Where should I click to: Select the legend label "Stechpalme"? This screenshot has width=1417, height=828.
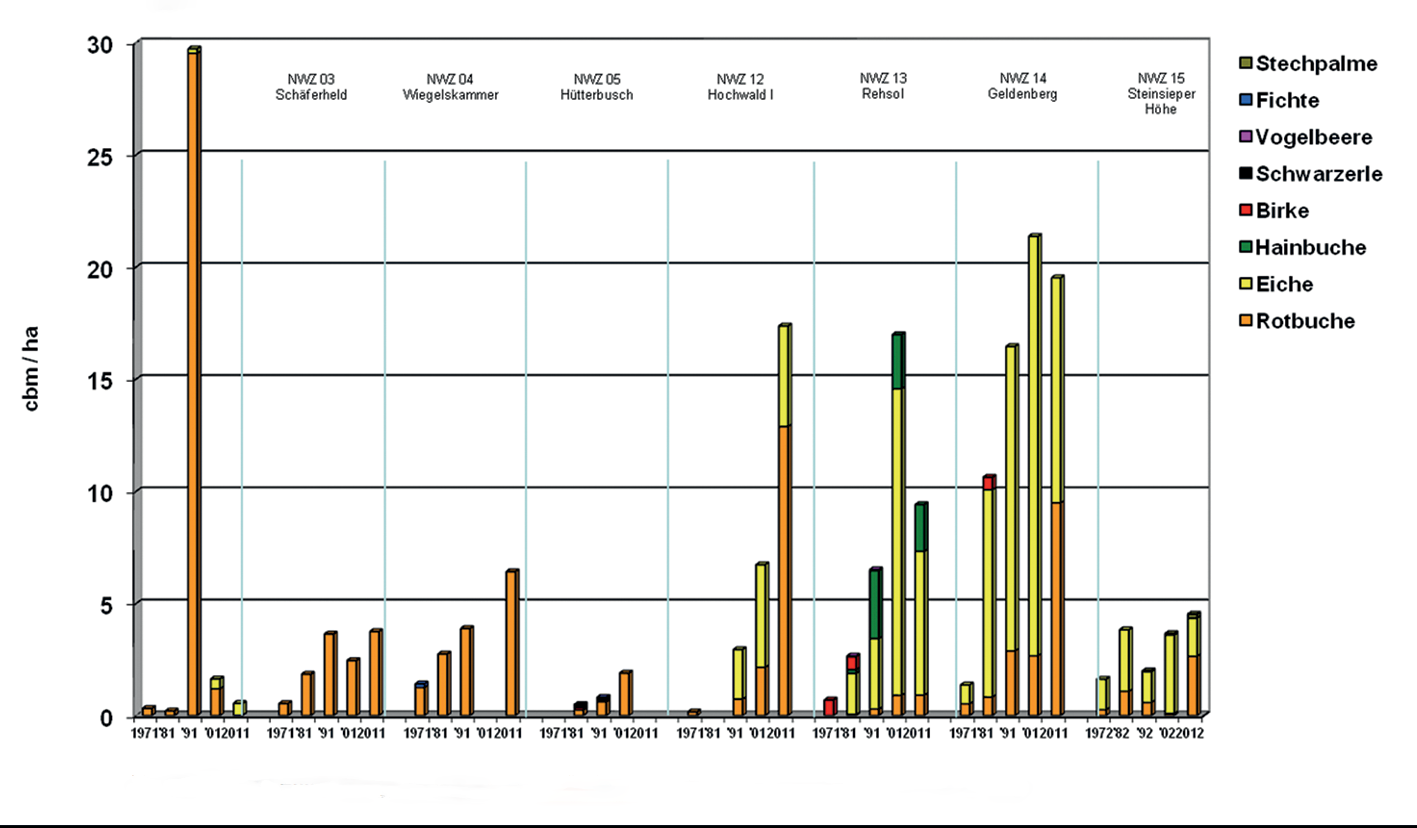tap(1317, 64)
